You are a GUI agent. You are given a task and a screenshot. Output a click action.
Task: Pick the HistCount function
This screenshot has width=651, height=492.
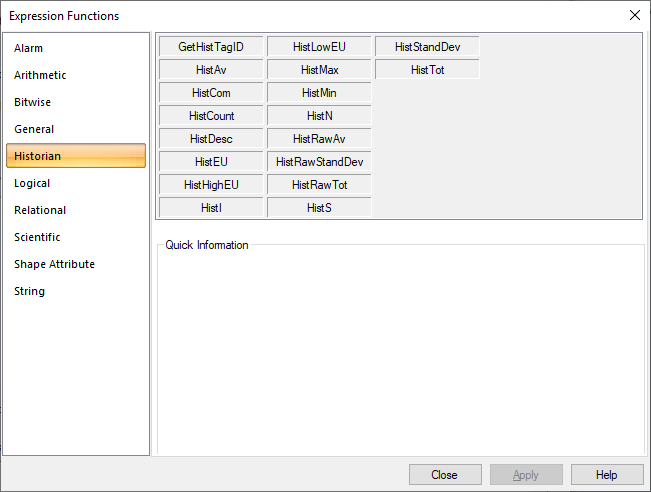click(x=211, y=116)
